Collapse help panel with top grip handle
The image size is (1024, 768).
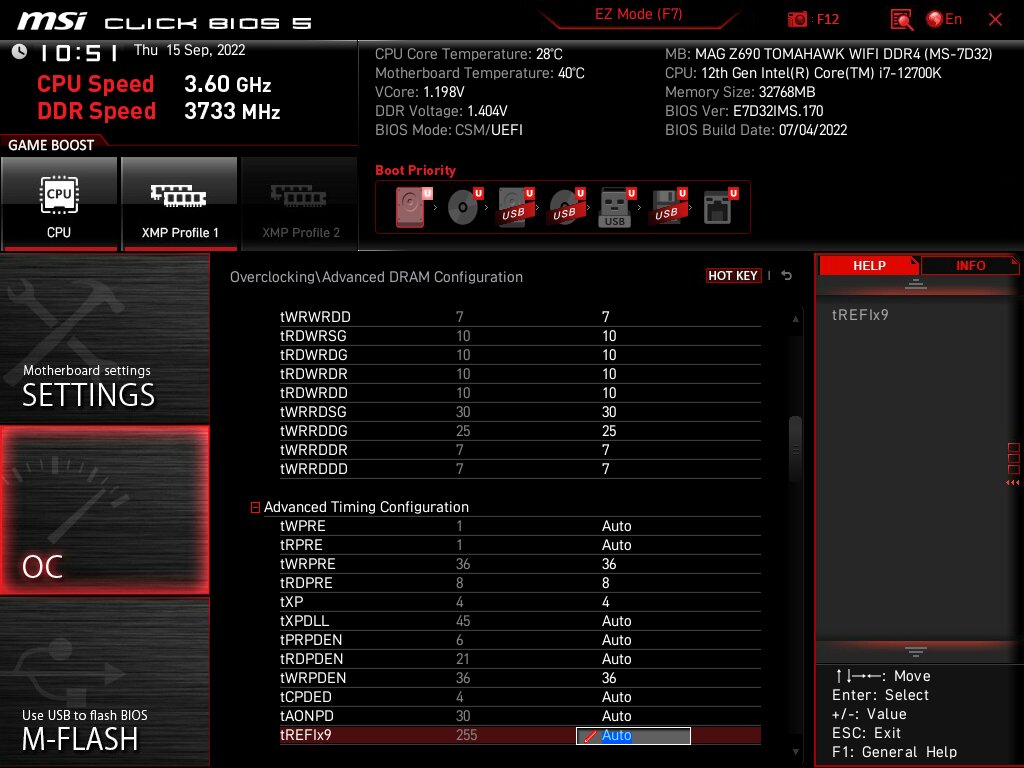click(916, 284)
